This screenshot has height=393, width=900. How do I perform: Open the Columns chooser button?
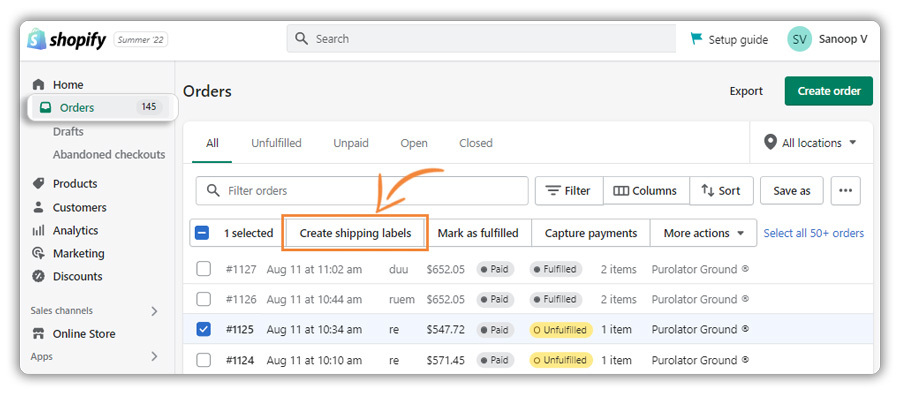(x=646, y=190)
